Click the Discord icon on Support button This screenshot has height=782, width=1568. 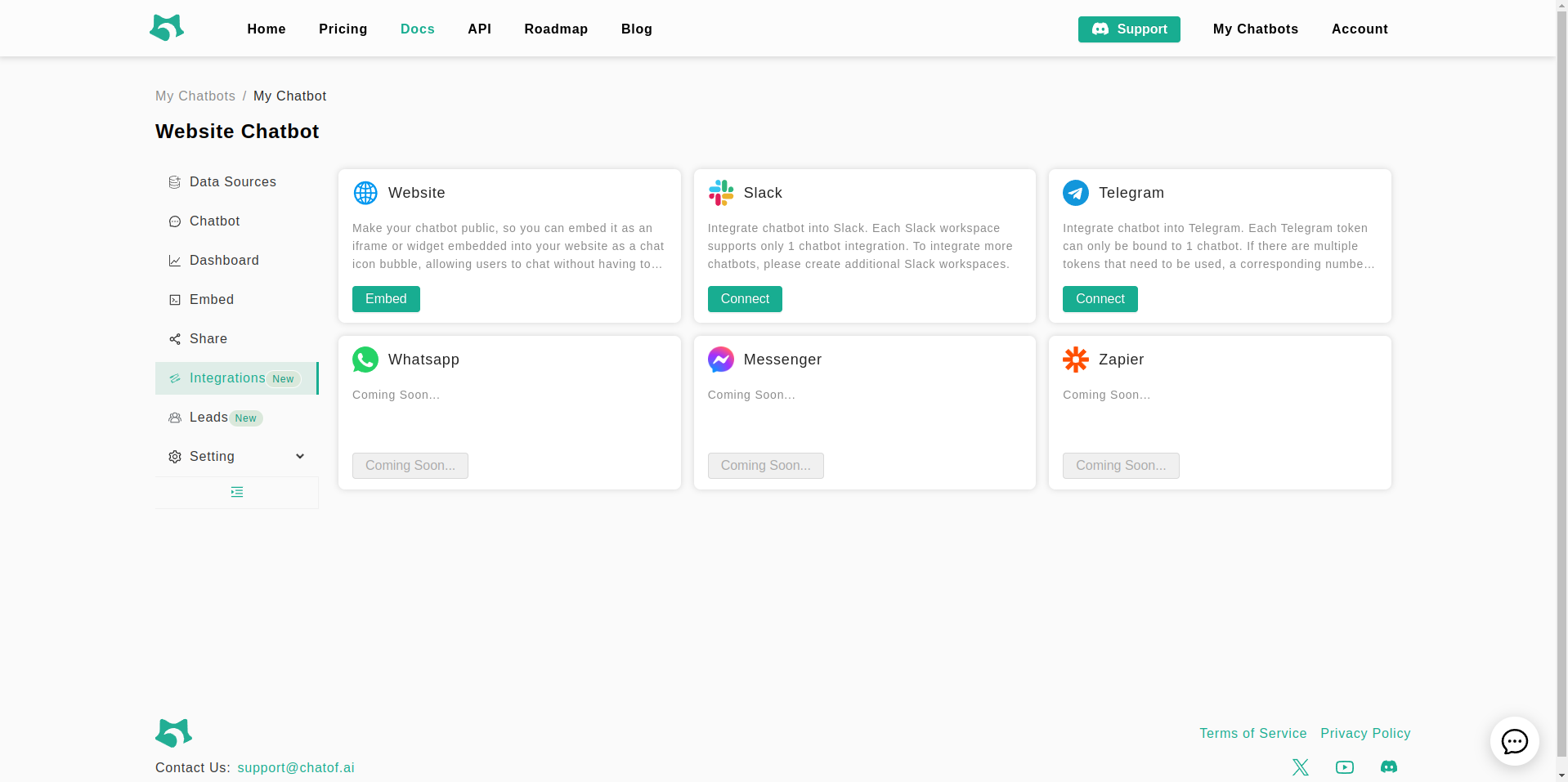coord(1100,29)
